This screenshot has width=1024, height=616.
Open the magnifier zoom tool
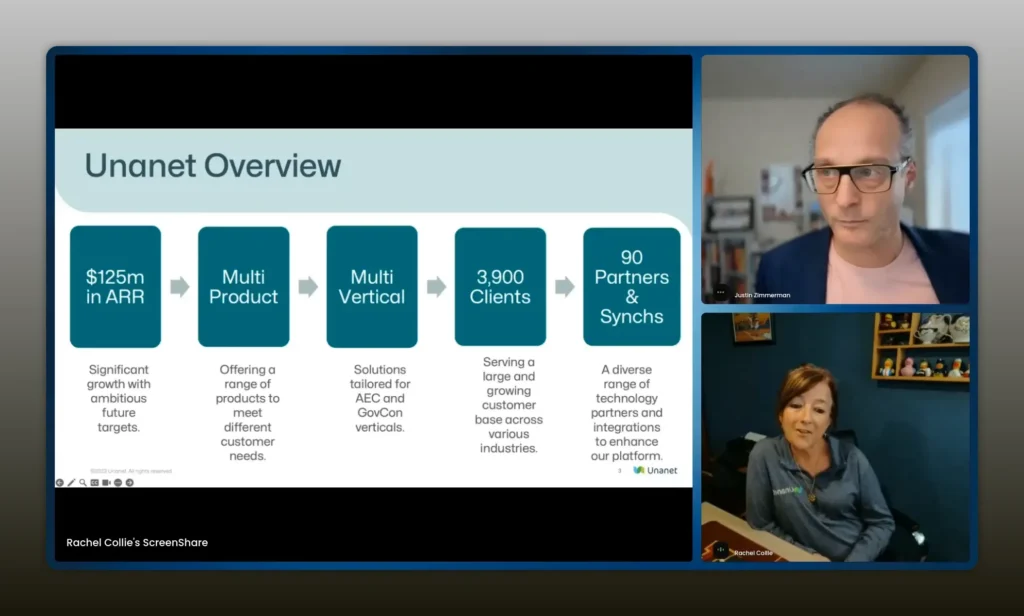pyautogui.click(x=83, y=482)
